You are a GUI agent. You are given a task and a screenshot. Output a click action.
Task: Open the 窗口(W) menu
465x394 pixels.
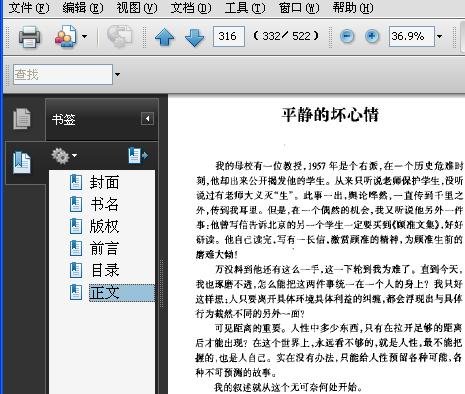point(299,8)
